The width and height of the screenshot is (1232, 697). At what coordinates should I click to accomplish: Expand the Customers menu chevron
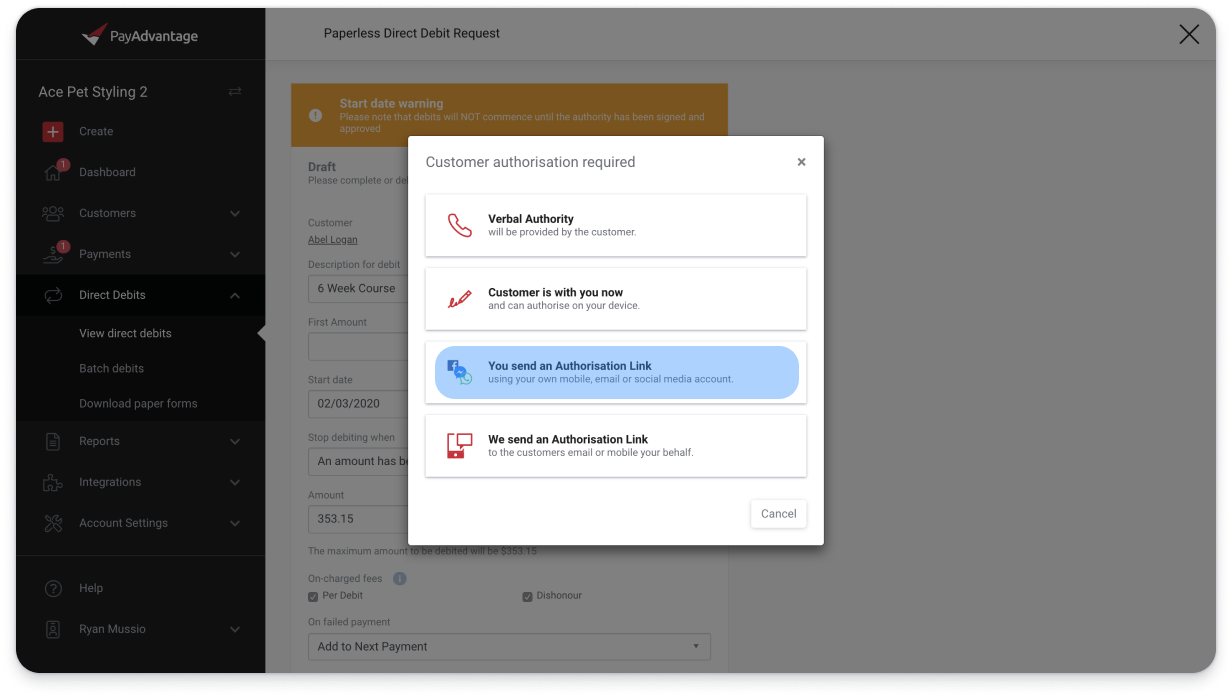click(235, 213)
